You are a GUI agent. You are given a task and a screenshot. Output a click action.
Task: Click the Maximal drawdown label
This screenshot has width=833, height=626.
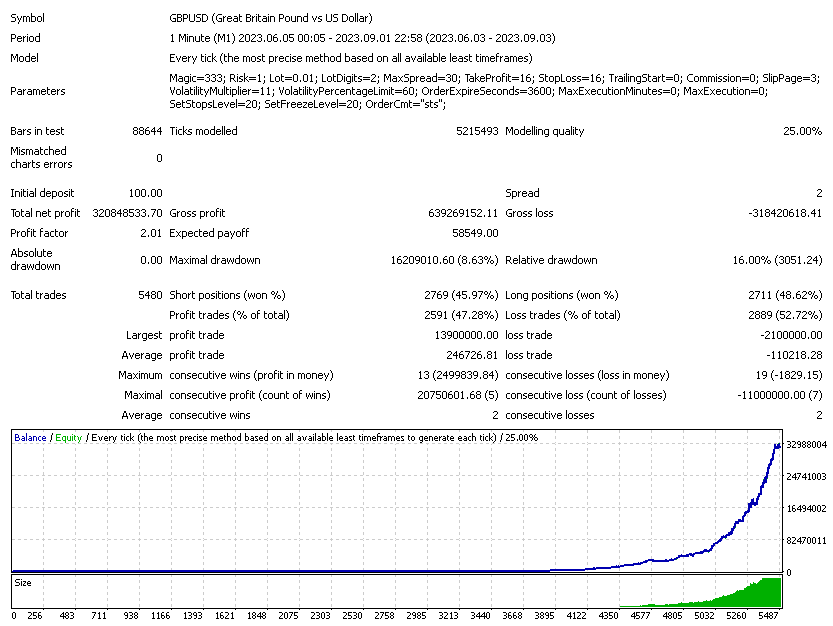pos(215,260)
